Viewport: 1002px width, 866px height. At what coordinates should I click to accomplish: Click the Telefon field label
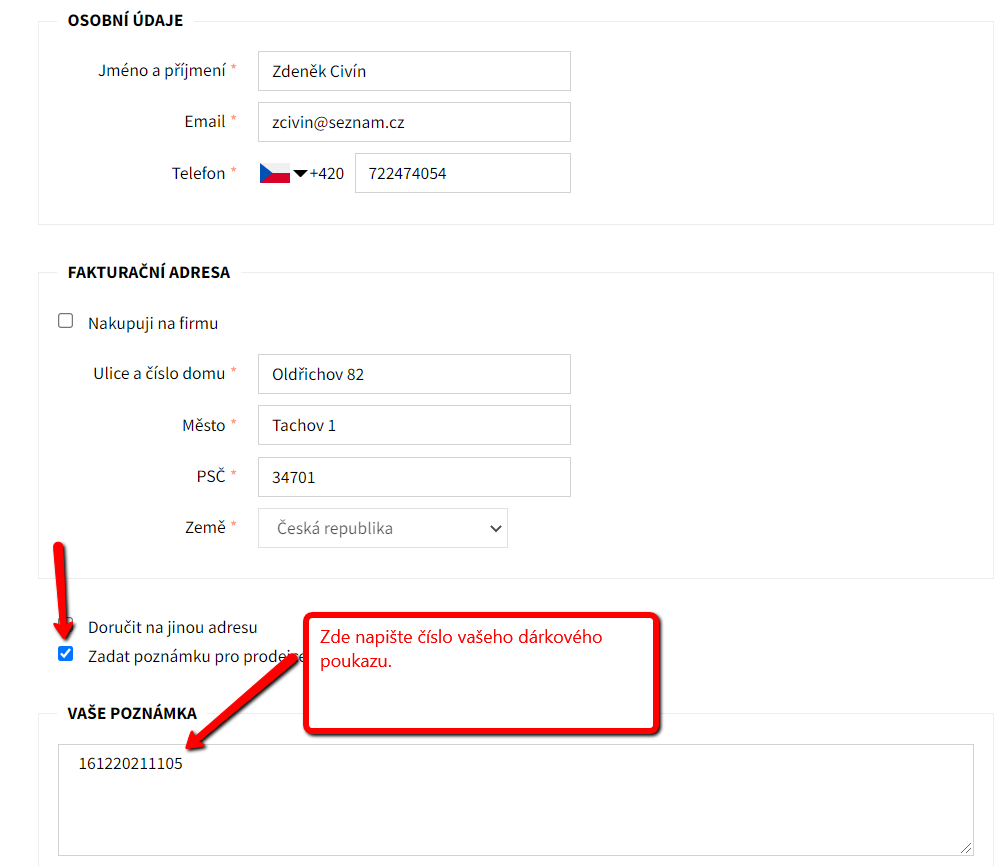(198, 173)
